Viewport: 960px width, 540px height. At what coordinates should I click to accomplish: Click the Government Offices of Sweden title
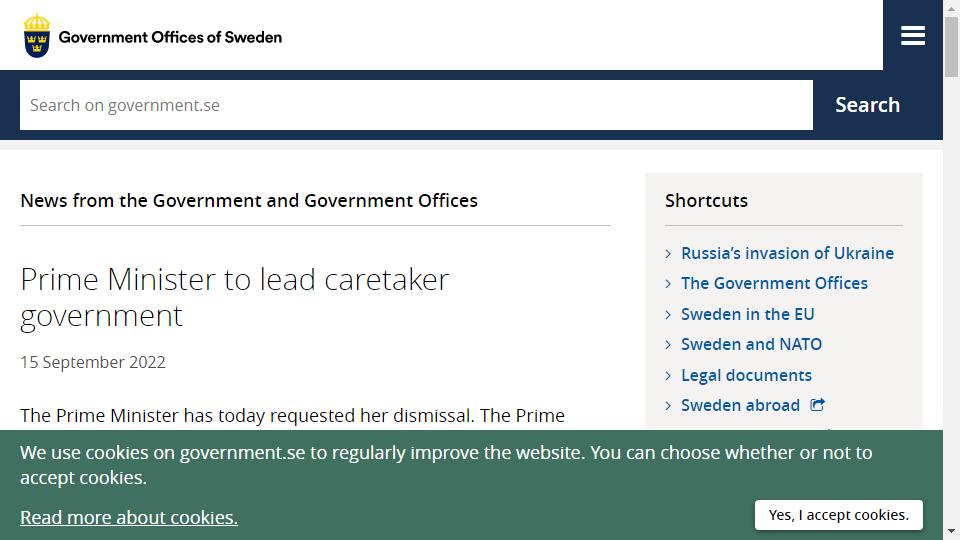pos(170,37)
